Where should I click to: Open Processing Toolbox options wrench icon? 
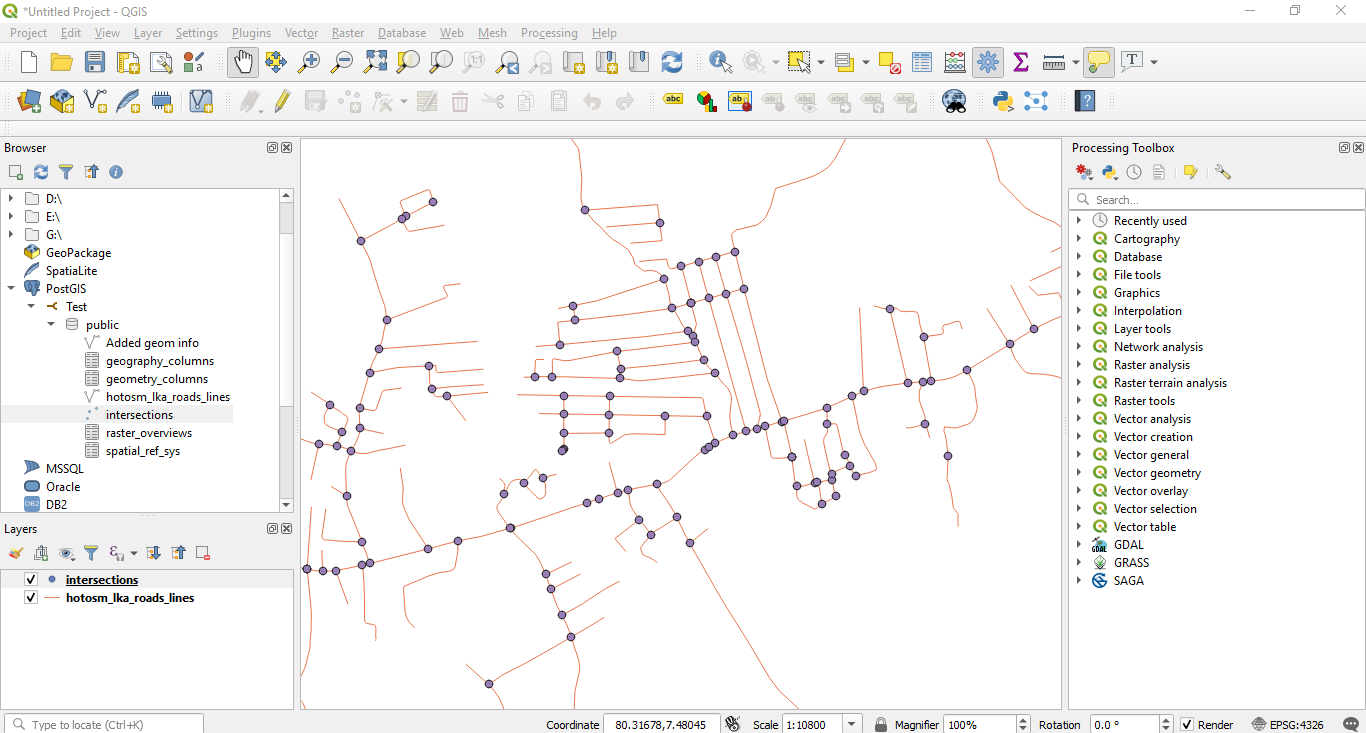(1222, 172)
